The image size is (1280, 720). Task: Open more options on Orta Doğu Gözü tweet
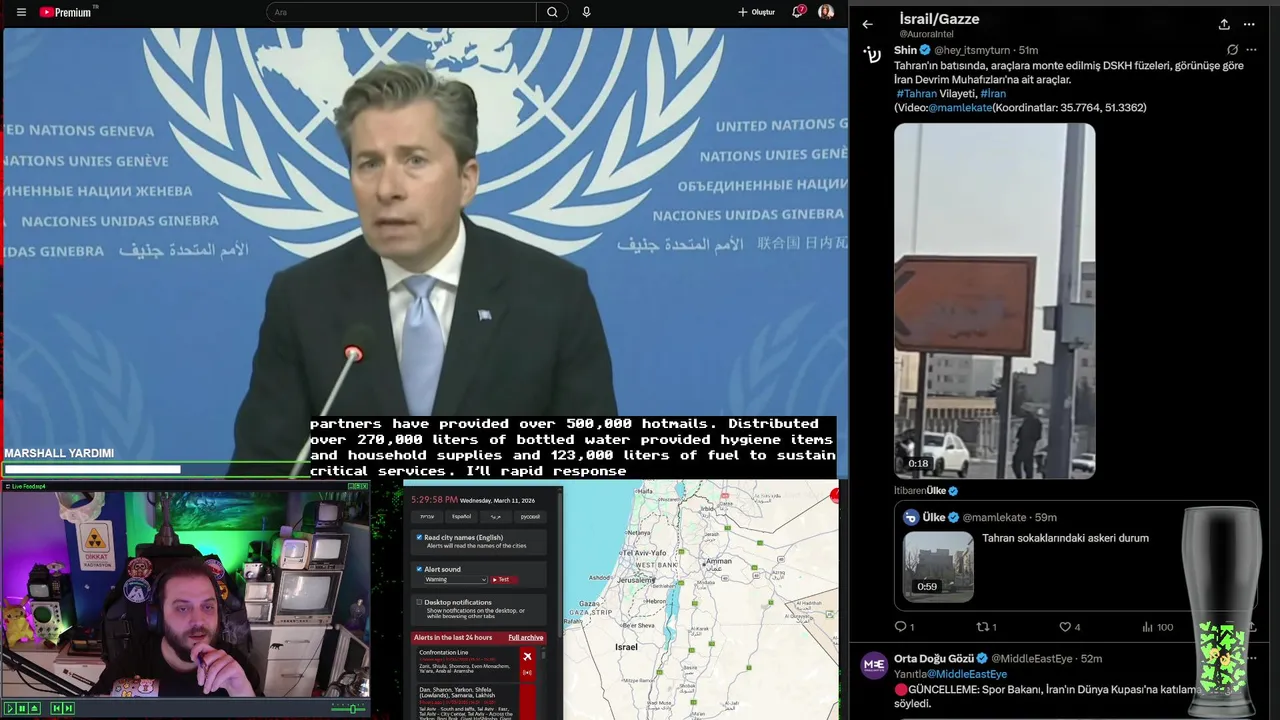(x=1251, y=659)
